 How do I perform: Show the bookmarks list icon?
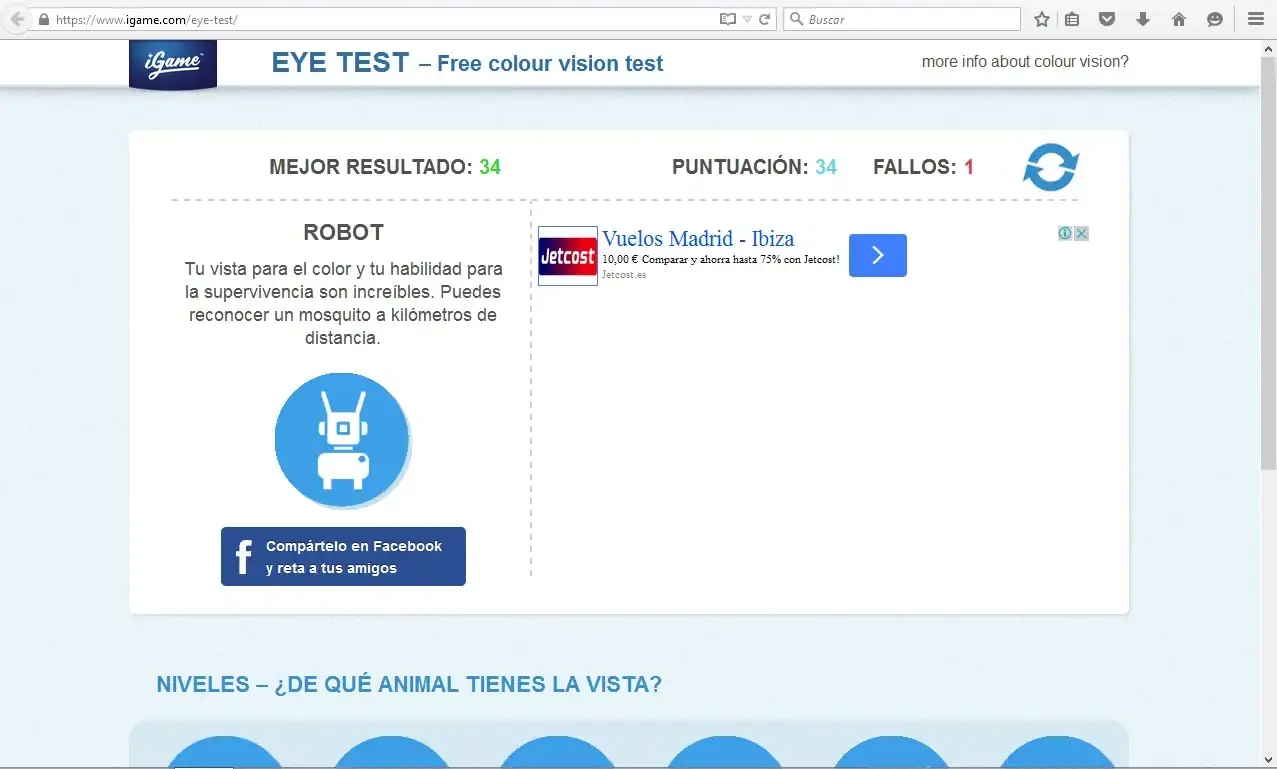[1072, 19]
